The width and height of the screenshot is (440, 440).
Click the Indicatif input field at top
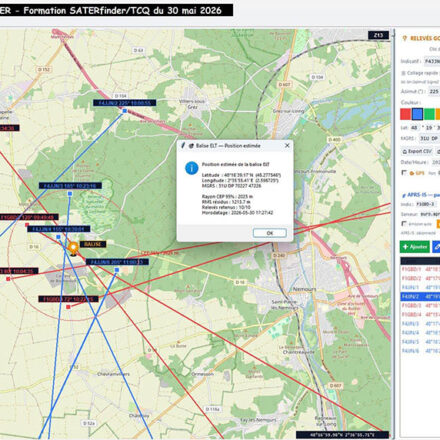tap(432, 61)
